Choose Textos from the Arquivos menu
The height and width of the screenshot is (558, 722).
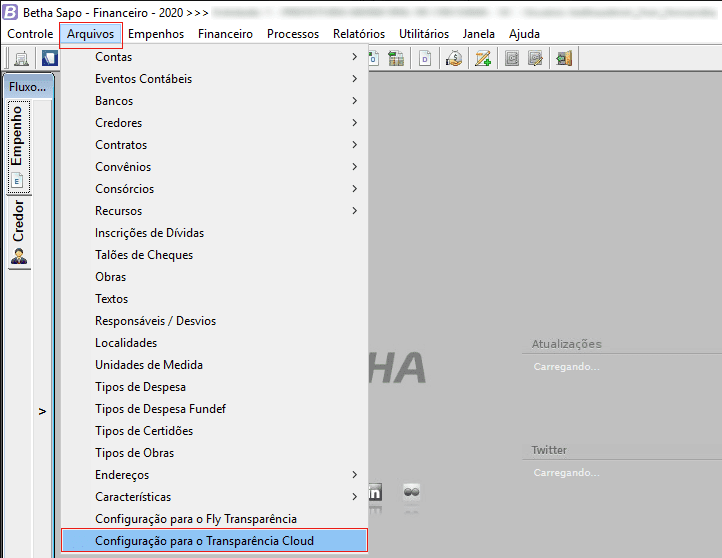[215, 299]
